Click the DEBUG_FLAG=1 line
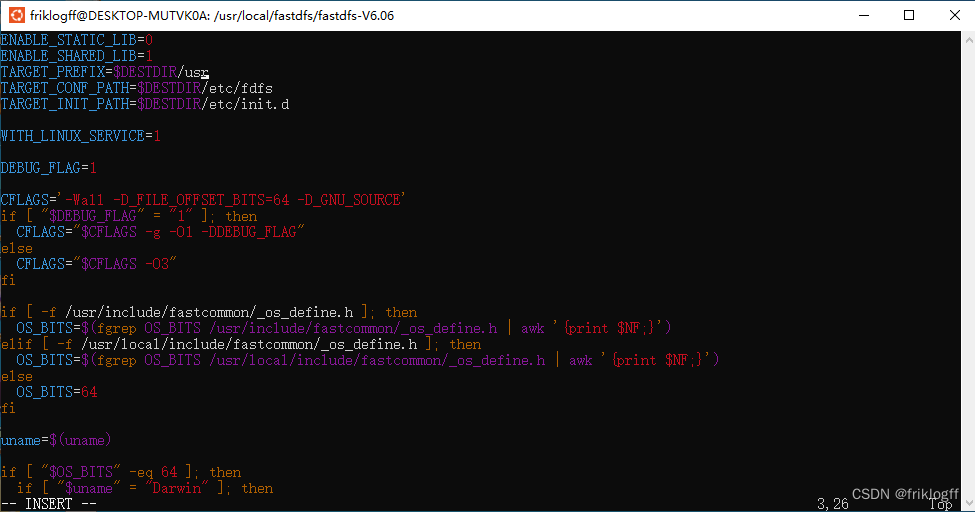This screenshot has height=512, width=975. point(49,168)
